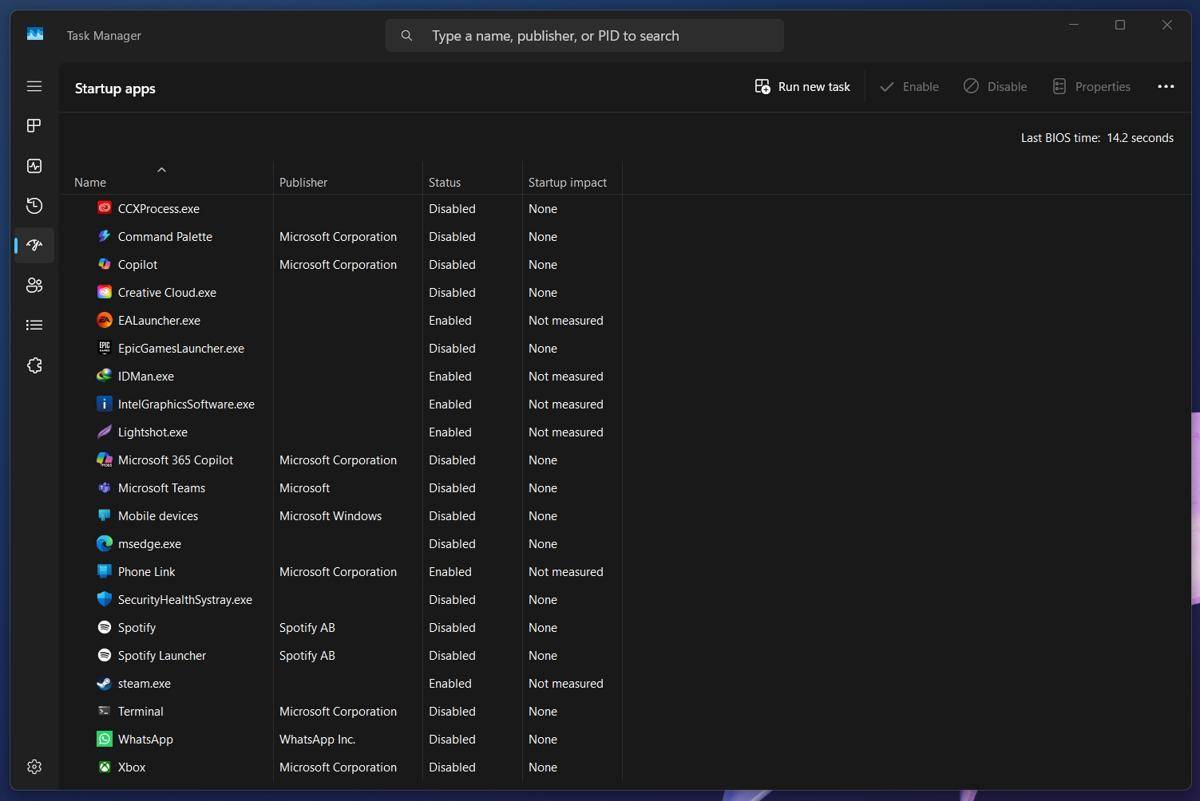Screen dimensions: 1200x801
Task: Click the Task Manager title bar icon
Action: coord(35,34)
